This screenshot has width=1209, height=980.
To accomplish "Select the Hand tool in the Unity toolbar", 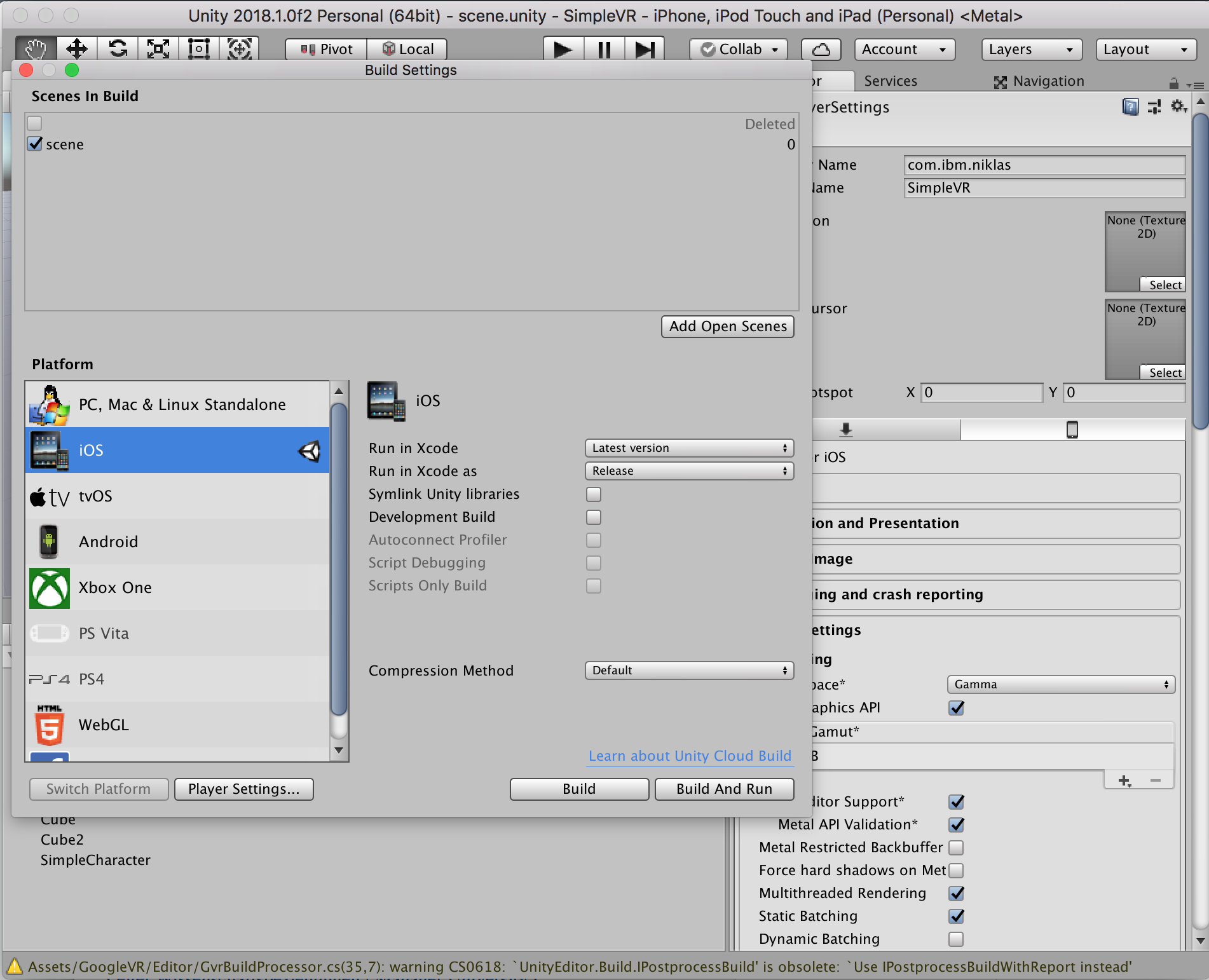I will (36, 49).
